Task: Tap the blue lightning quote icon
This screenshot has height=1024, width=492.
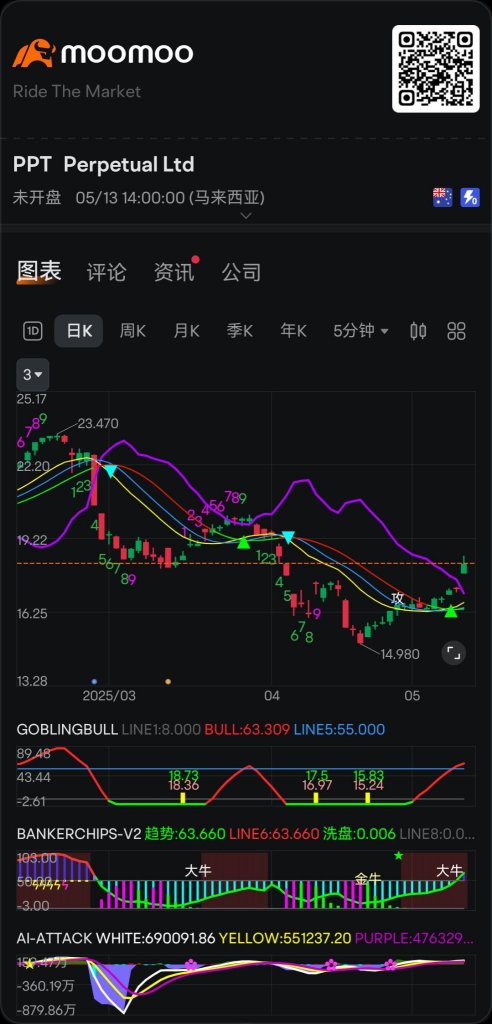Action: 470,197
